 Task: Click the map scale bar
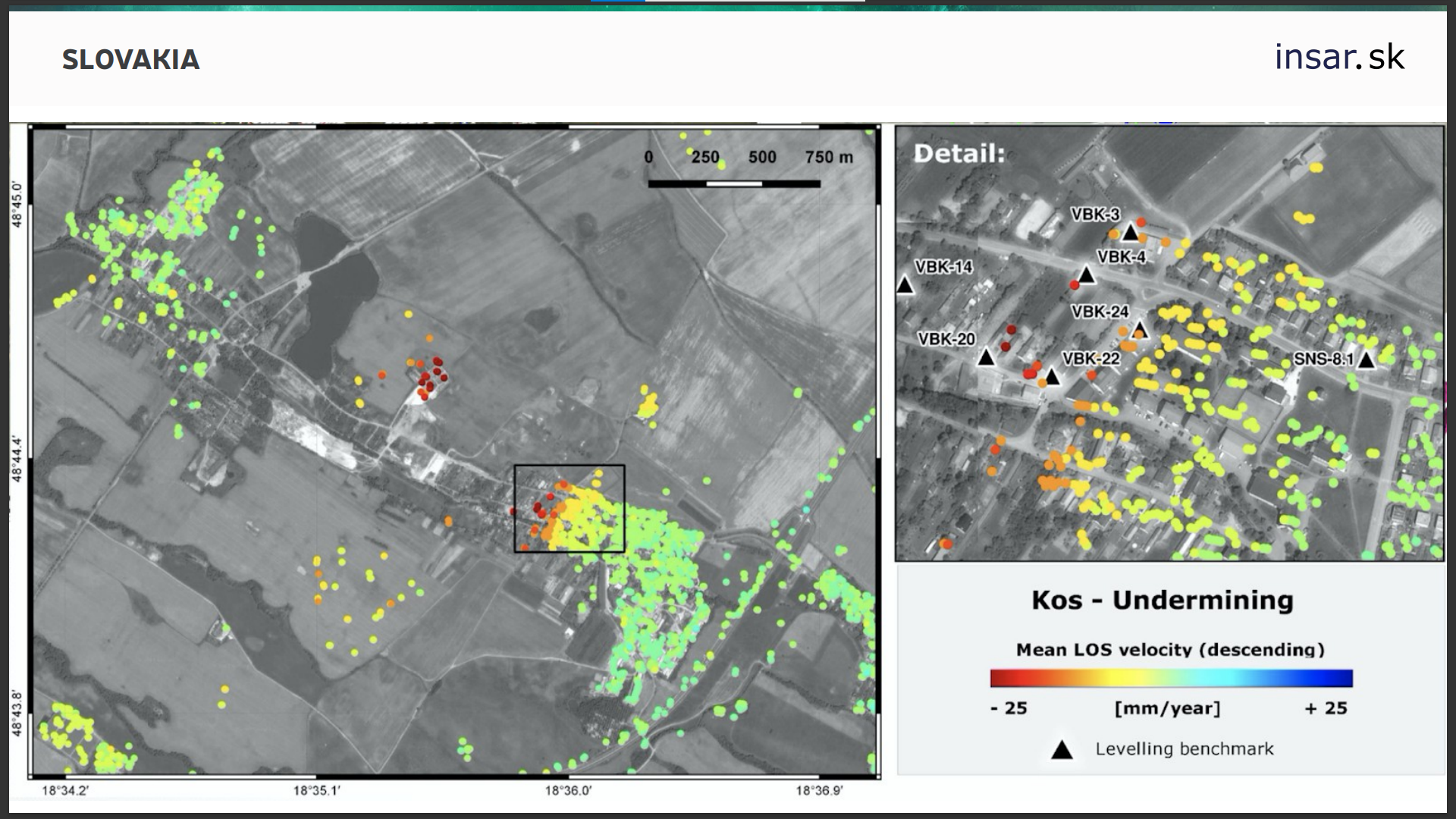(733, 184)
